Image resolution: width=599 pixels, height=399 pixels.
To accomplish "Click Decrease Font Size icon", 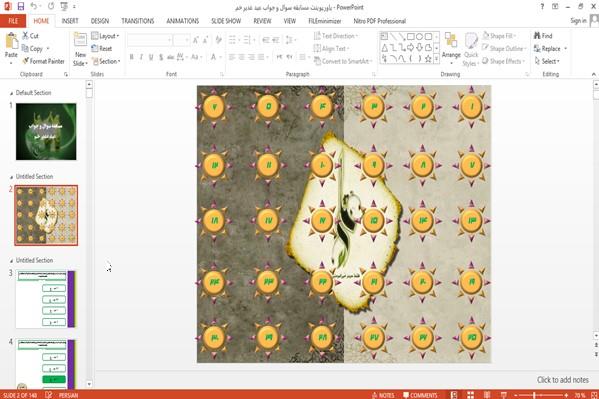I will [206, 40].
